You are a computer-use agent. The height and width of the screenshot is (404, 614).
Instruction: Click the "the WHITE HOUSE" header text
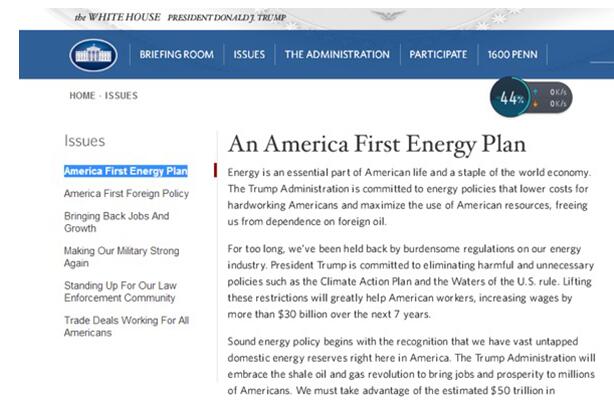coord(117,17)
